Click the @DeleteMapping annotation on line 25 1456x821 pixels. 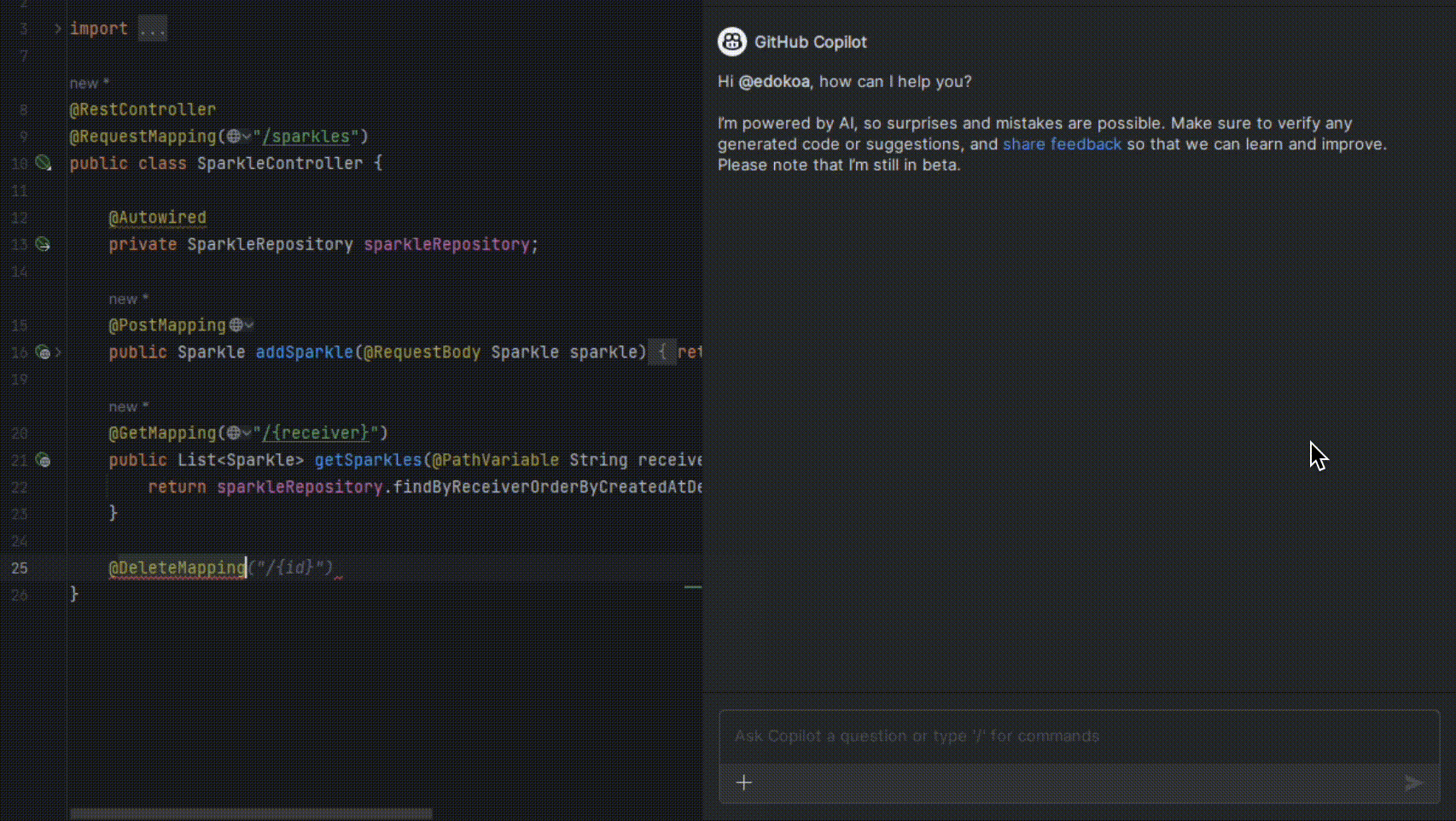177,568
